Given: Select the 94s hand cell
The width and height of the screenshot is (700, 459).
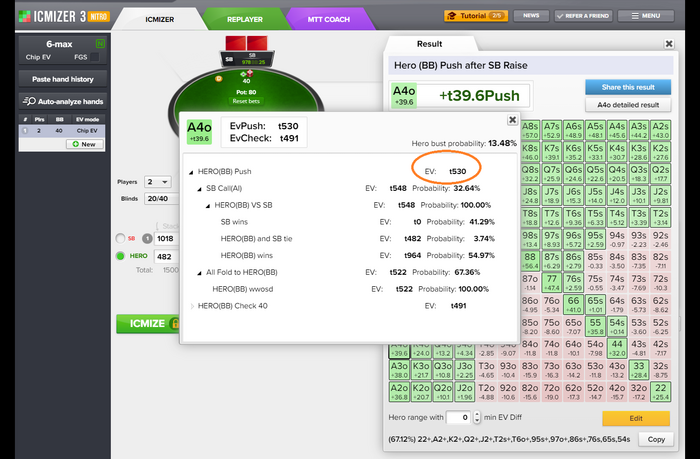Looking at the screenshot, I should click(x=617, y=239).
